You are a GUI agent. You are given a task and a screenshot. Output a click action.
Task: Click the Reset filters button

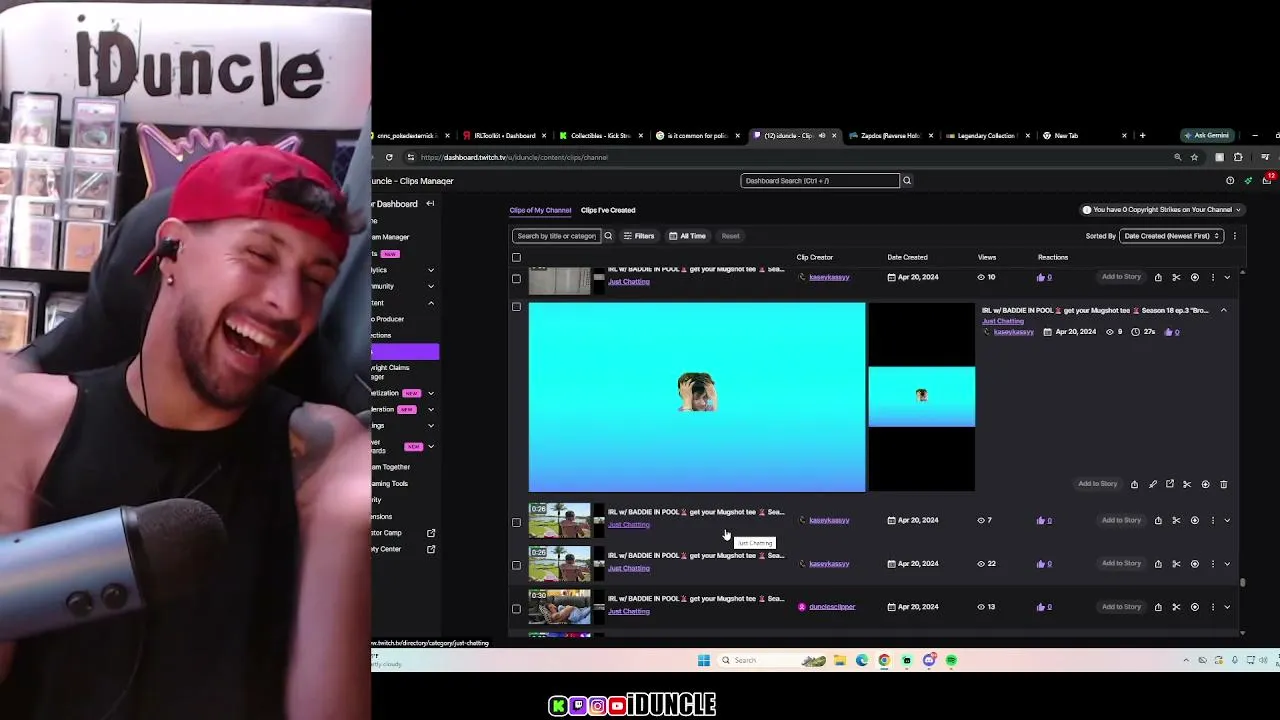[x=731, y=236]
